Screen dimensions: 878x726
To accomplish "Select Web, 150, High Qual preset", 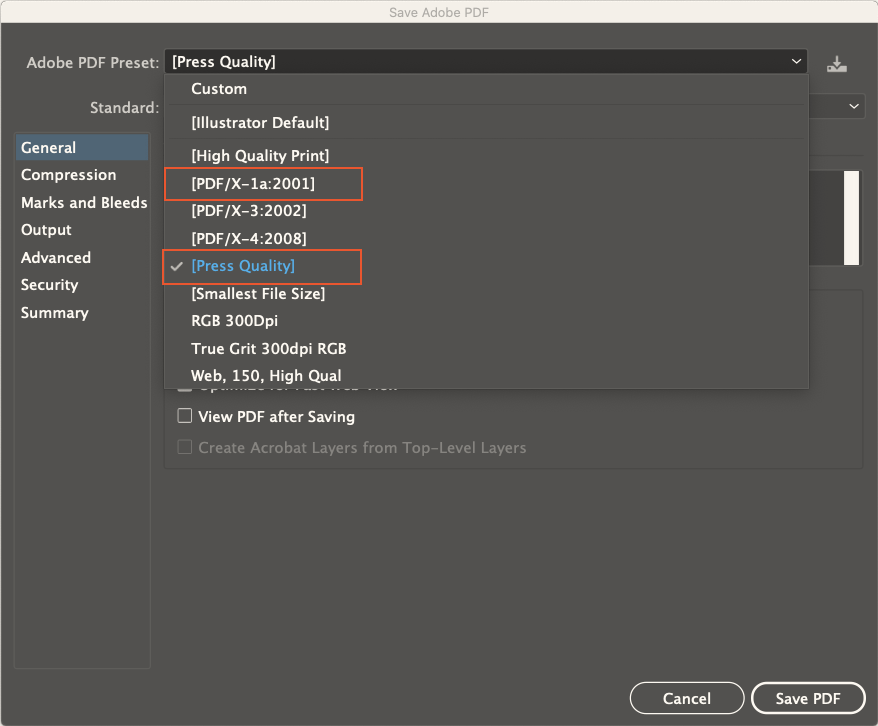I will [x=486, y=376].
